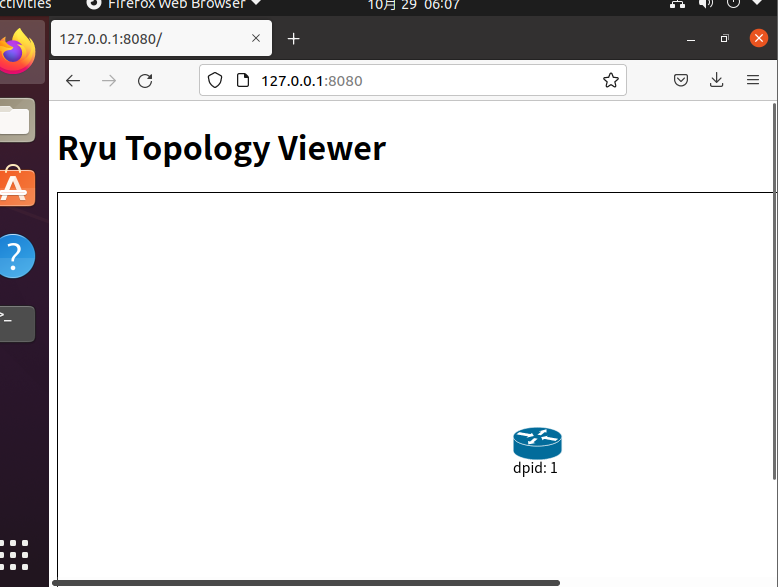
Task: Focus the address bar showing 127.0.0.1:8080
Action: 413,80
